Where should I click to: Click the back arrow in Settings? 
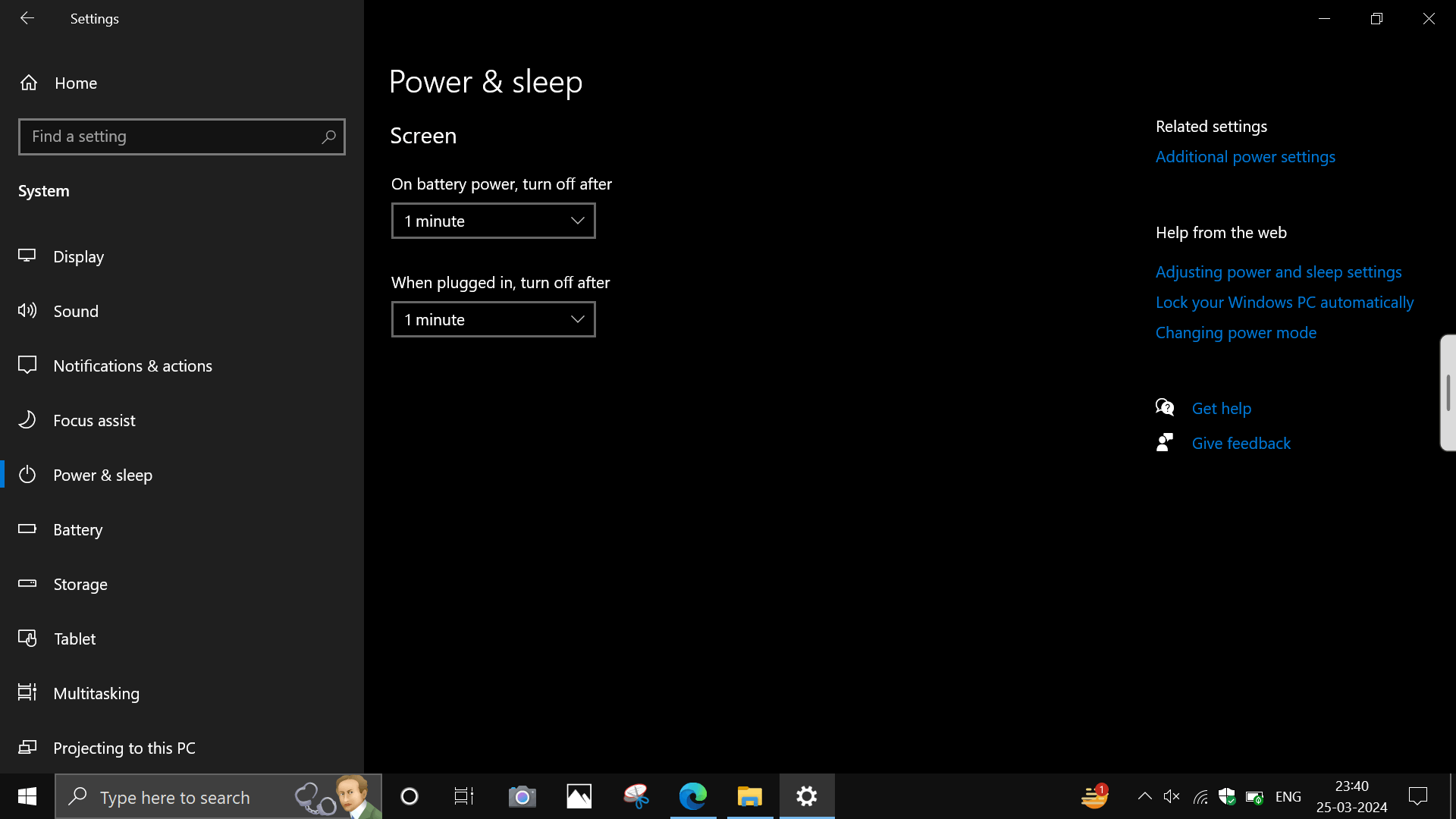pyautogui.click(x=27, y=18)
